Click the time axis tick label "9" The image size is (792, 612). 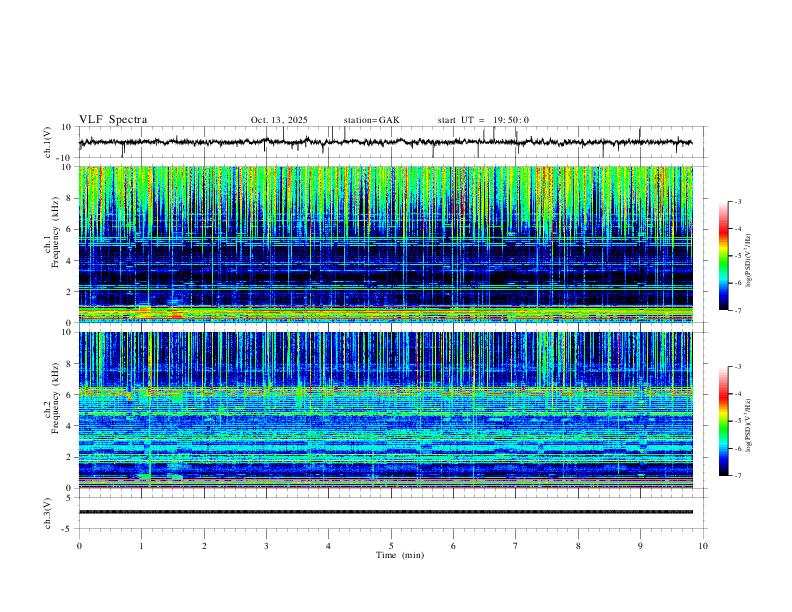click(640, 546)
